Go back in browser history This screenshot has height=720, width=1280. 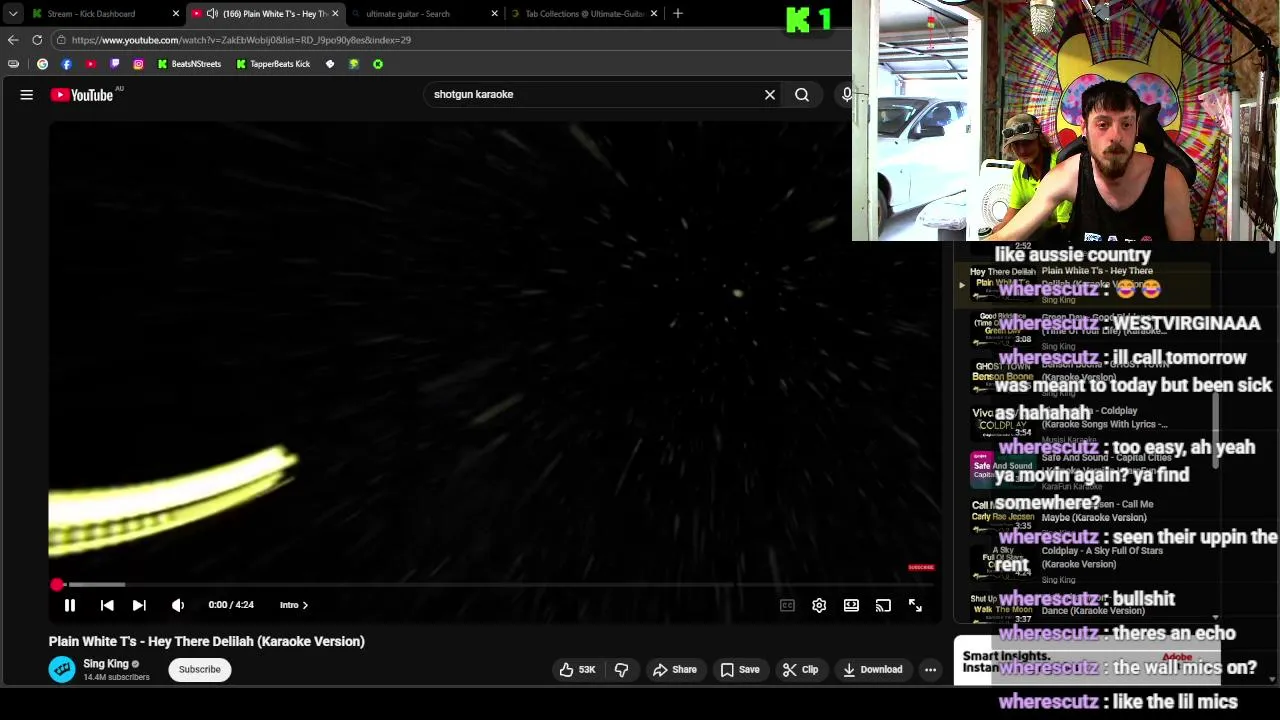(x=13, y=40)
